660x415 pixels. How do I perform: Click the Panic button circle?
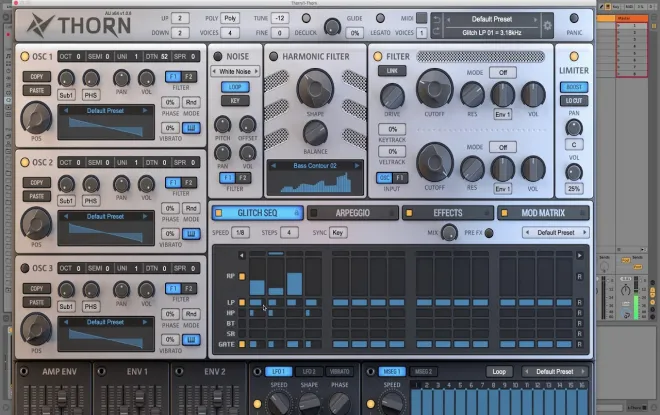point(574,18)
